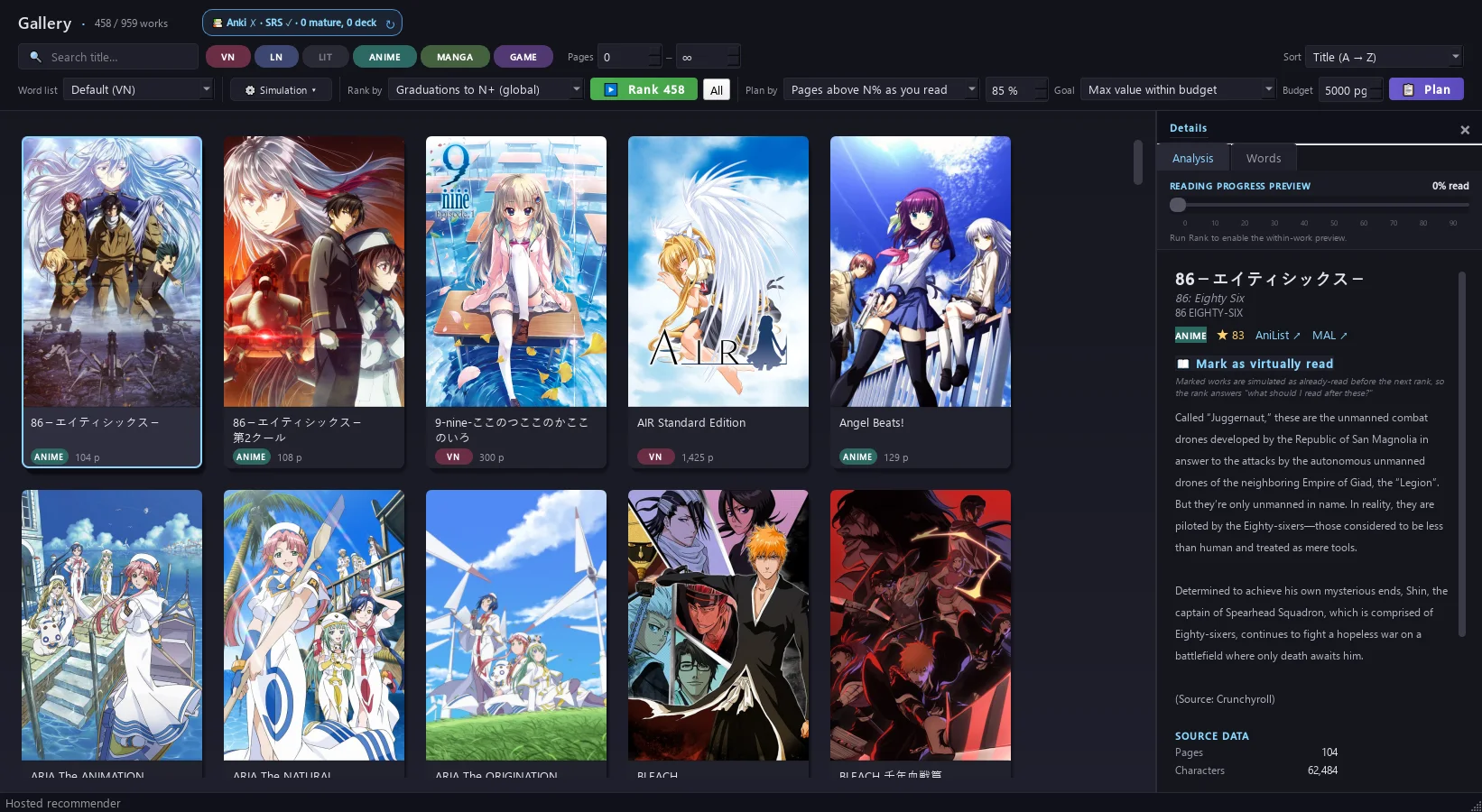Screen dimensions: 1482x812
Task: Click the ANIME badge in Details panel
Action: point(1190,336)
